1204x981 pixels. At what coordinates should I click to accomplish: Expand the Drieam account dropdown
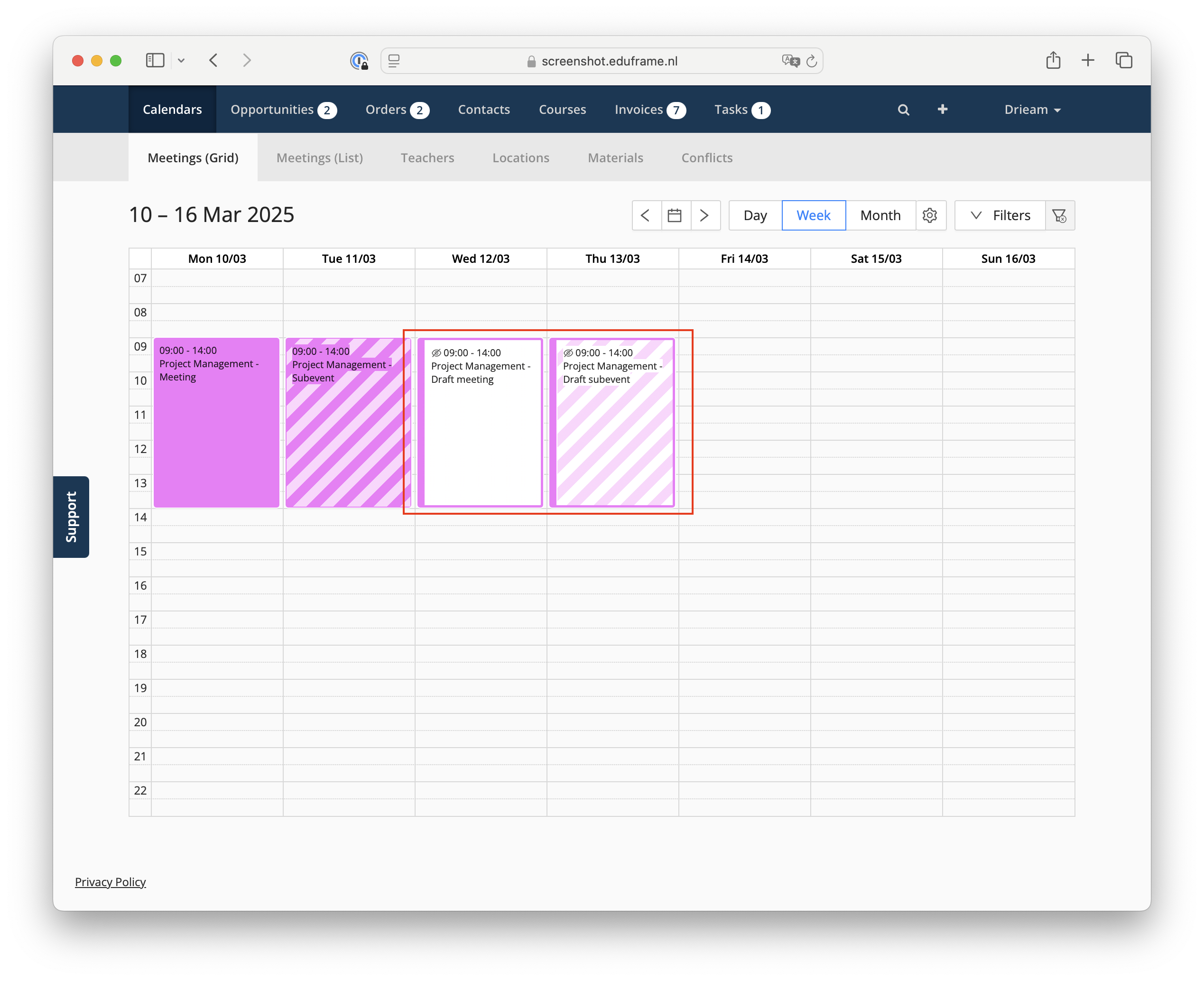[1032, 110]
